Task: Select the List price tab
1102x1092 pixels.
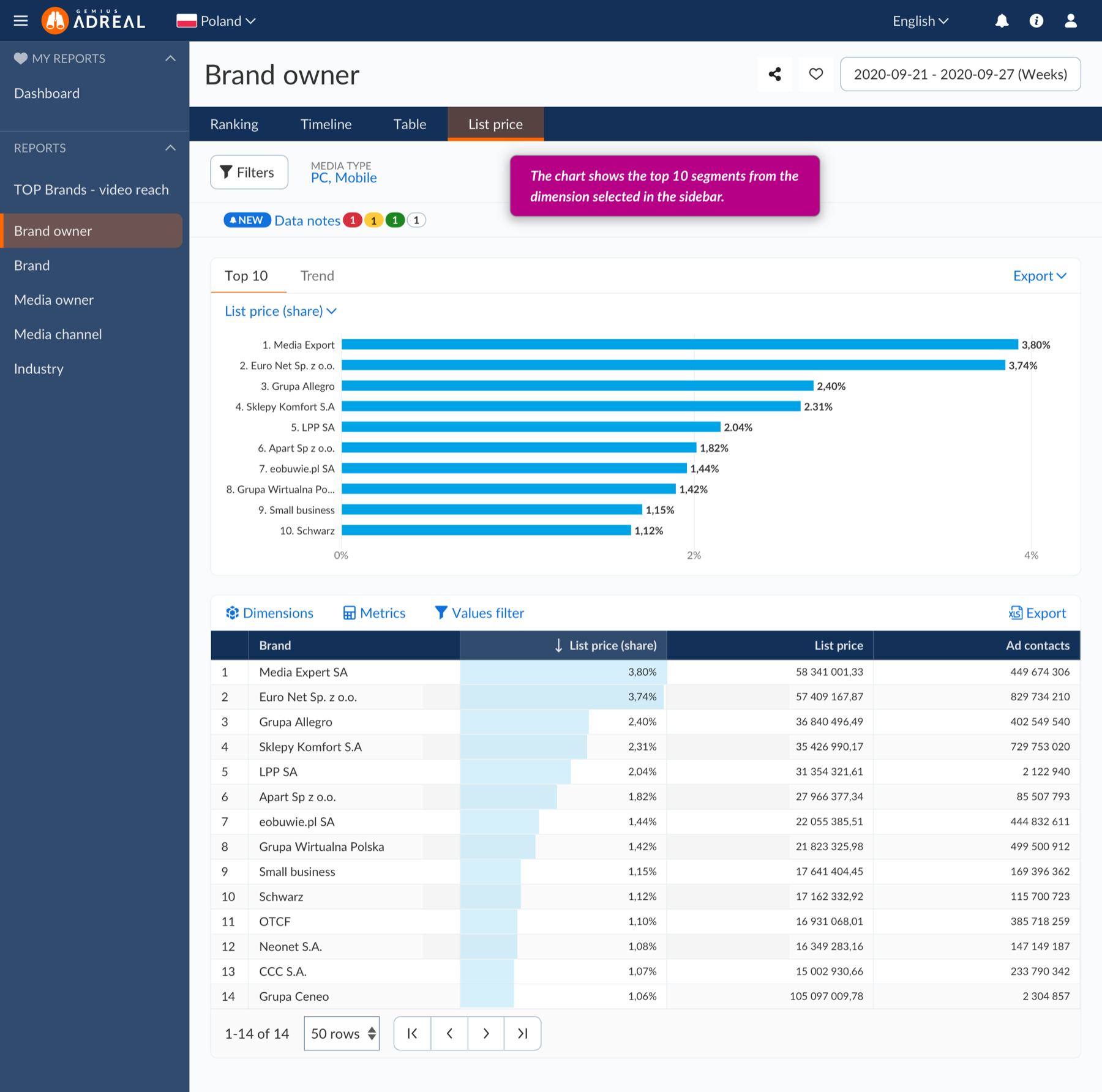Action: click(495, 124)
